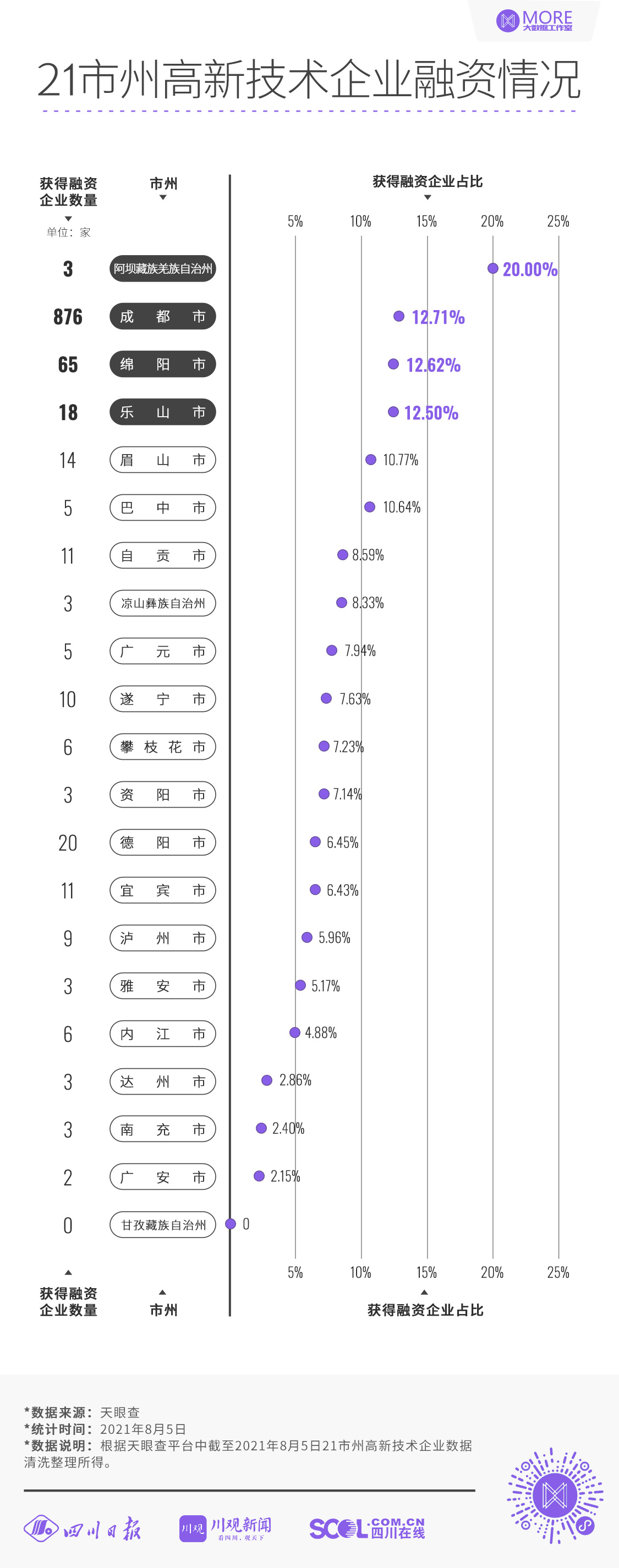
Task: Click the title 21市州高新技术企业融资情况
Action: (x=309, y=80)
